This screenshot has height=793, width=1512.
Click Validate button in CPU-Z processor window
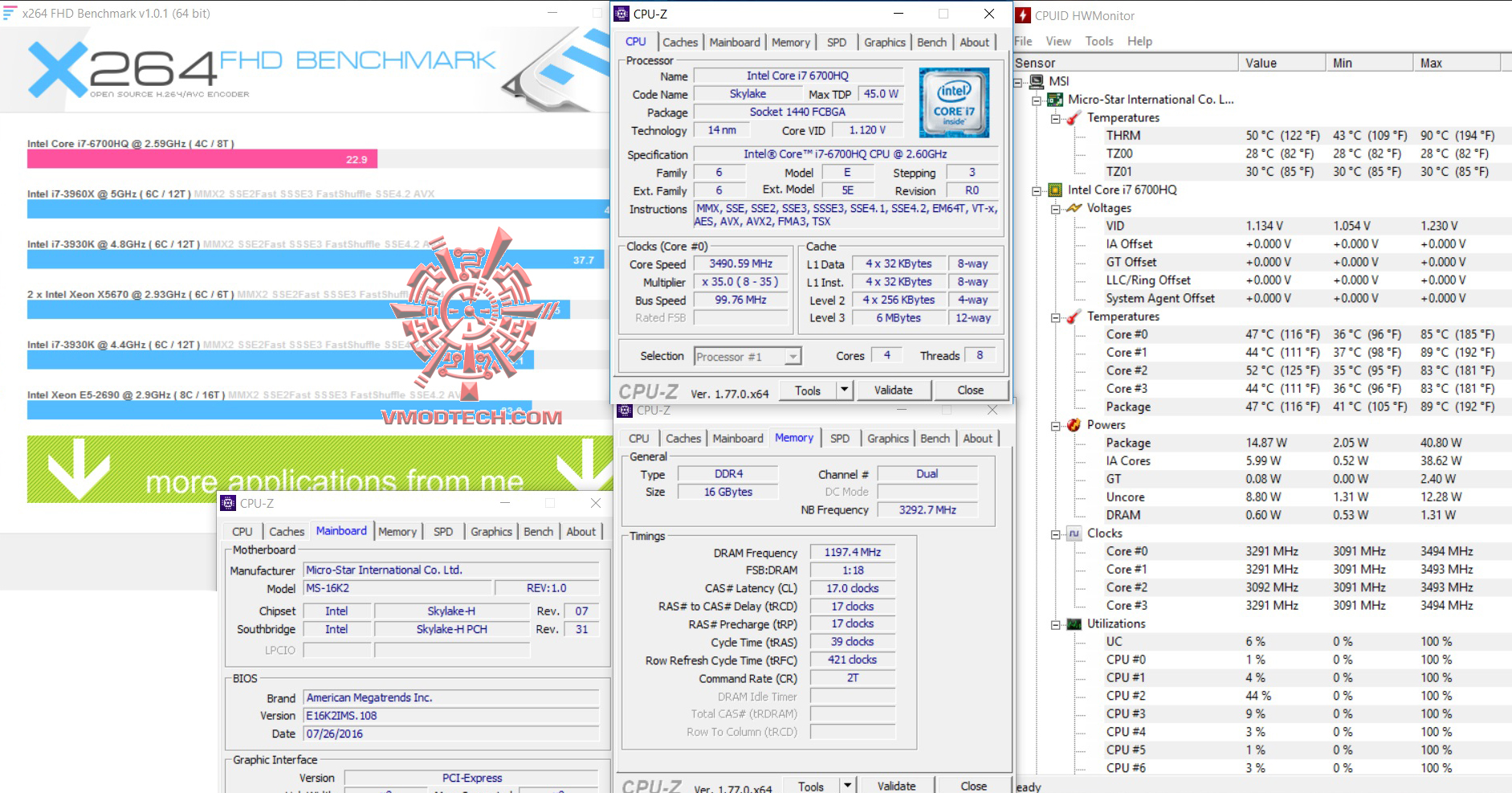pyautogui.click(x=893, y=390)
